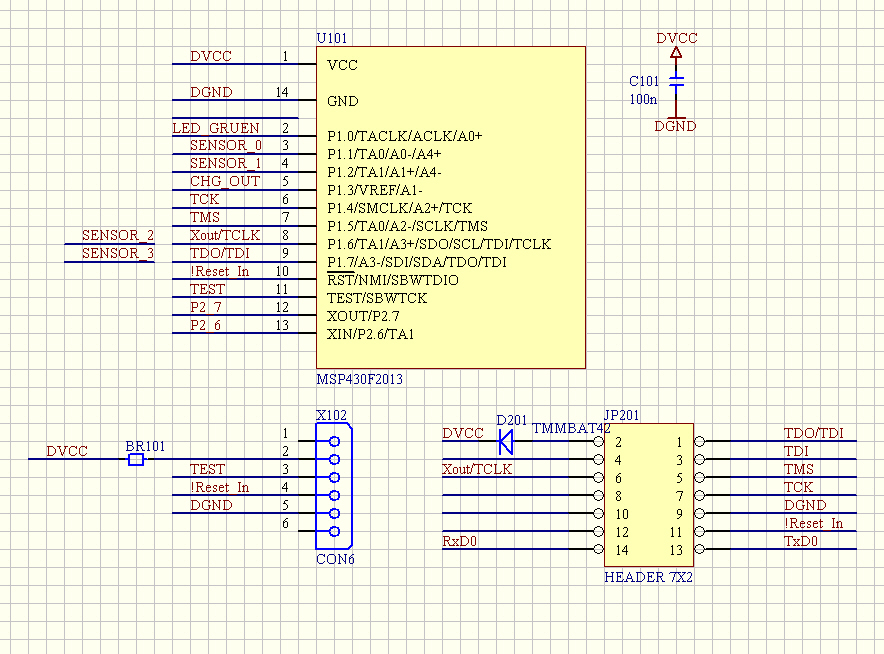
Task: Click the TDI label at JP201 pin 3
Action: coord(796,451)
